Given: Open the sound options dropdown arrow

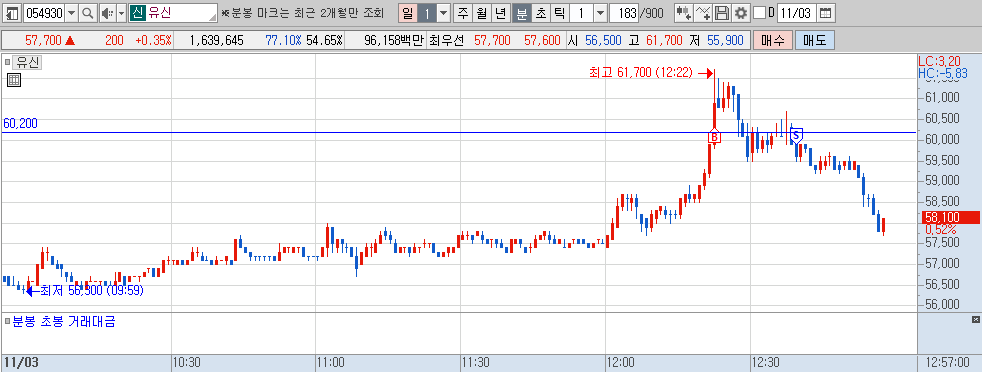Looking at the screenshot, I should pos(121,13).
